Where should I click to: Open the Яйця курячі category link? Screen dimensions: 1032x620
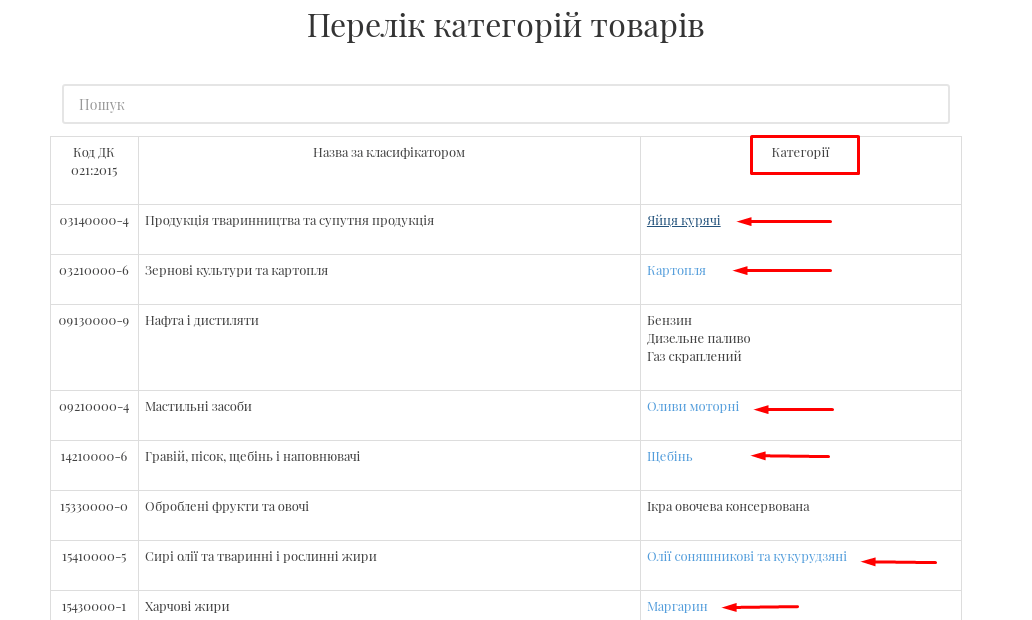pos(683,220)
